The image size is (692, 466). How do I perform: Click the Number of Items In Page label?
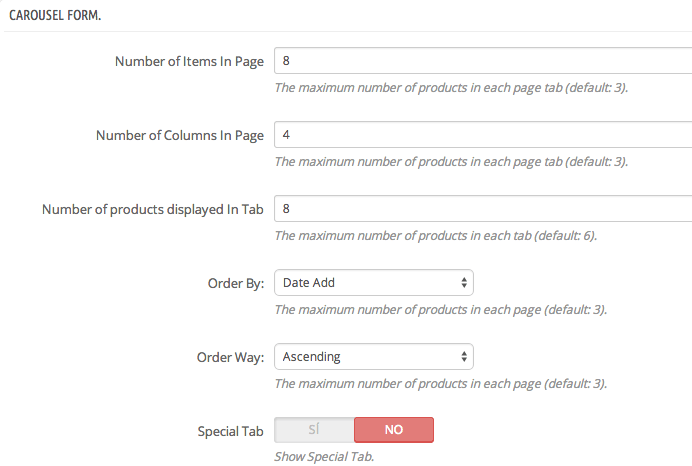[189, 61]
